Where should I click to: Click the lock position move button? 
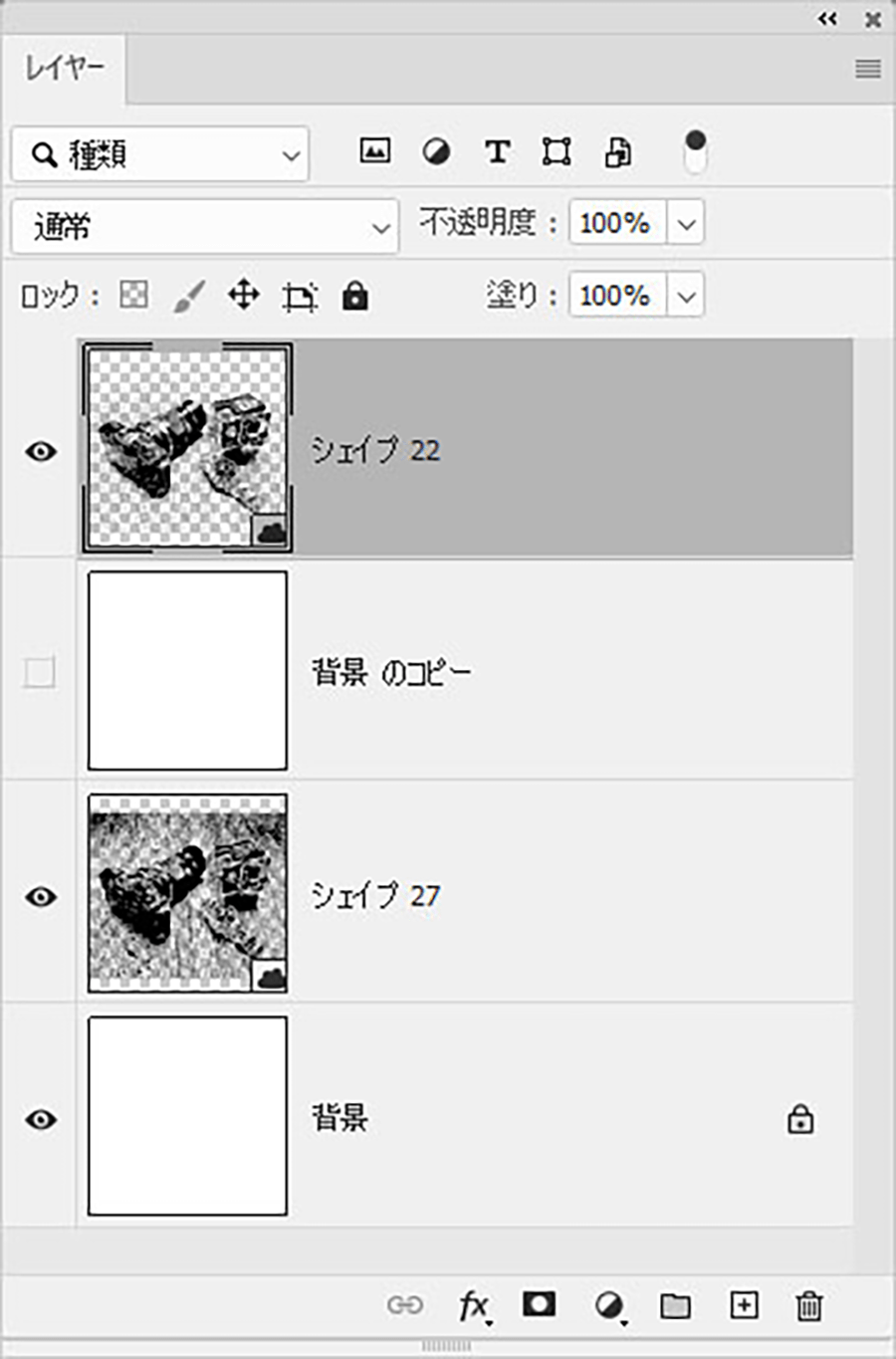pyautogui.click(x=244, y=296)
